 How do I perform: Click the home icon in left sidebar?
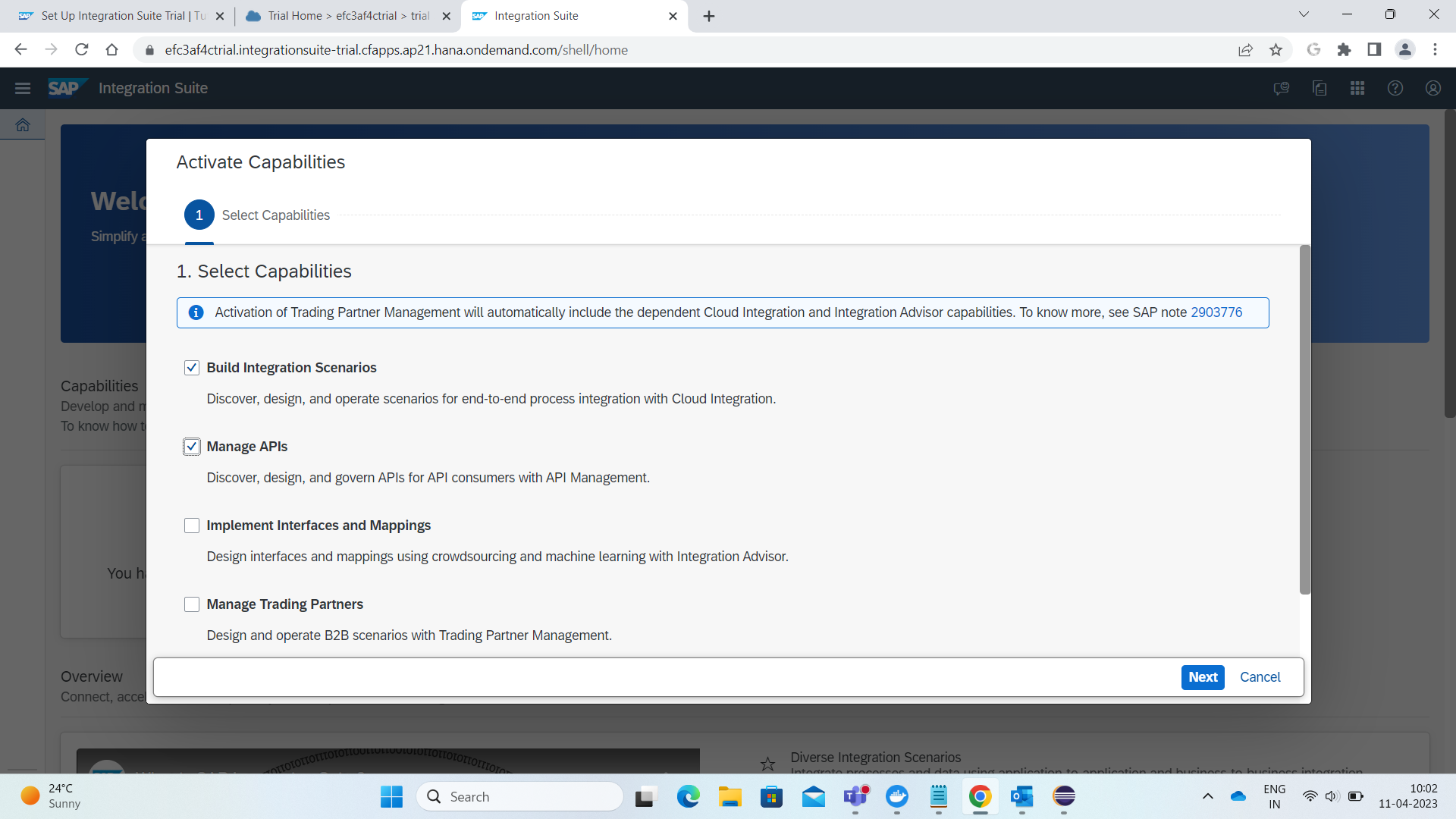click(23, 124)
